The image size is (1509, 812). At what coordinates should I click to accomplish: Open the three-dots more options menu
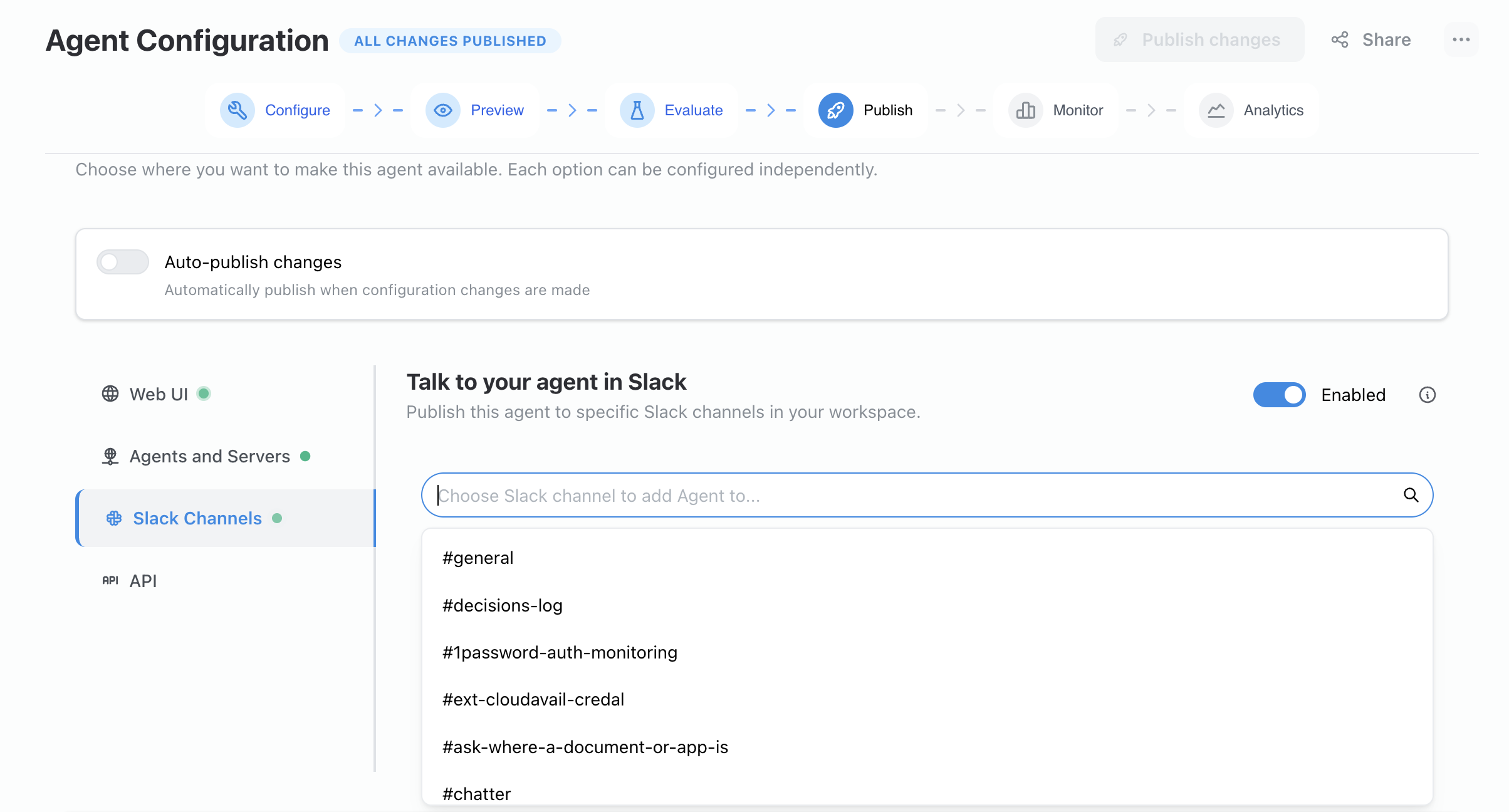pyautogui.click(x=1461, y=39)
